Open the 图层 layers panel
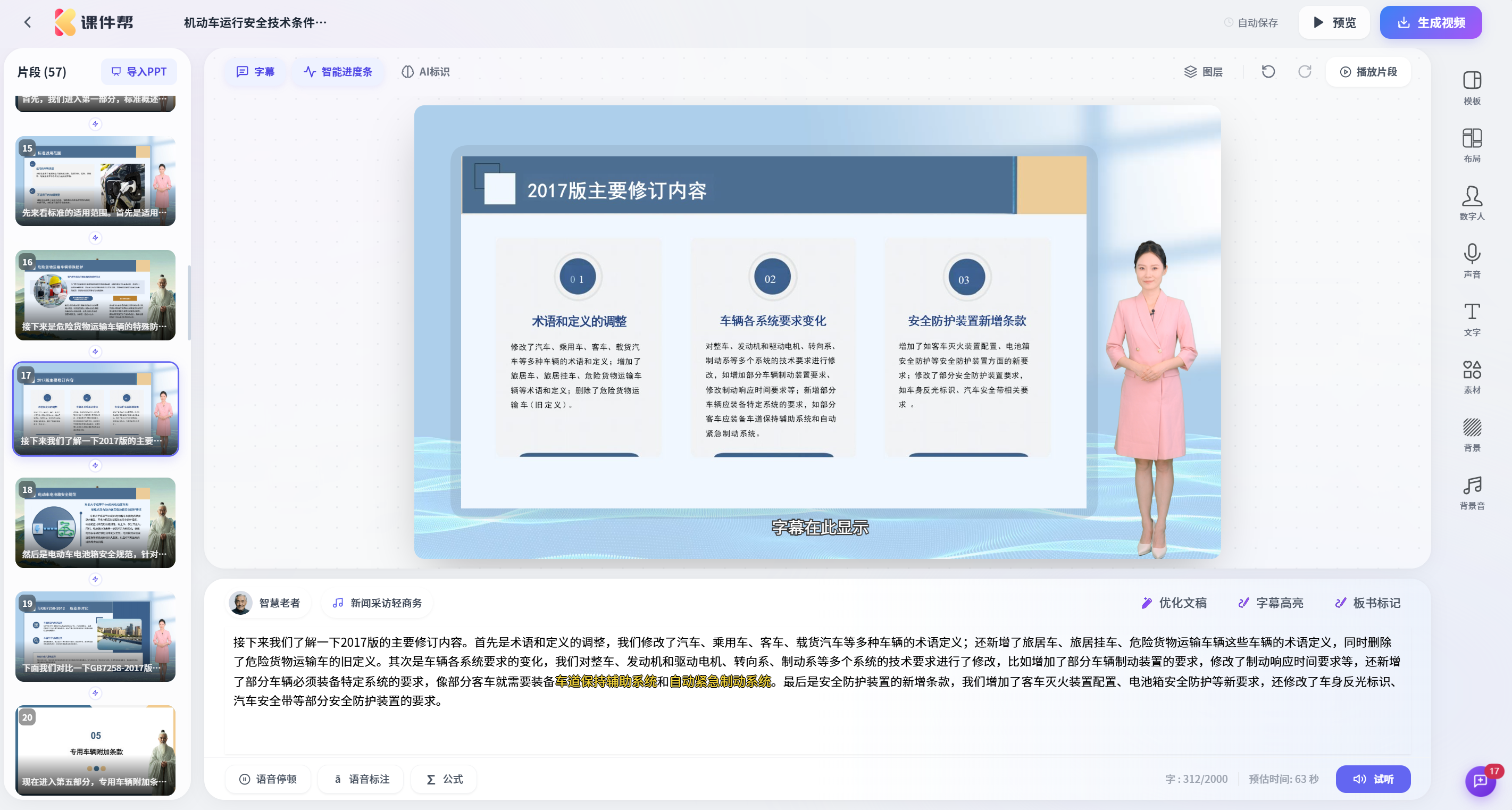This screenshot has height=810, width=1512. 1203,72
